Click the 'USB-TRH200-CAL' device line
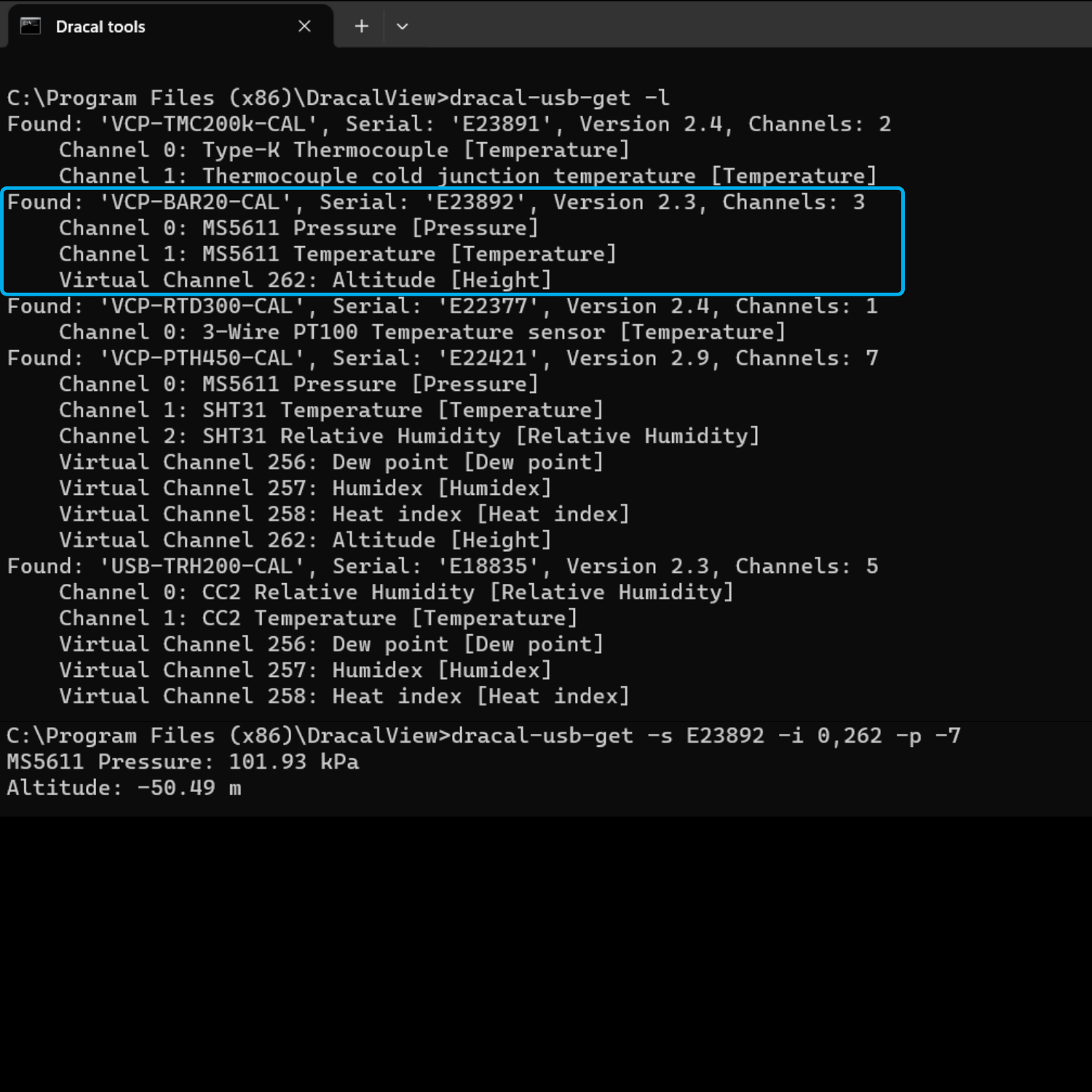Screen dimensions: 1092x1092 click(x=442, y=566)
